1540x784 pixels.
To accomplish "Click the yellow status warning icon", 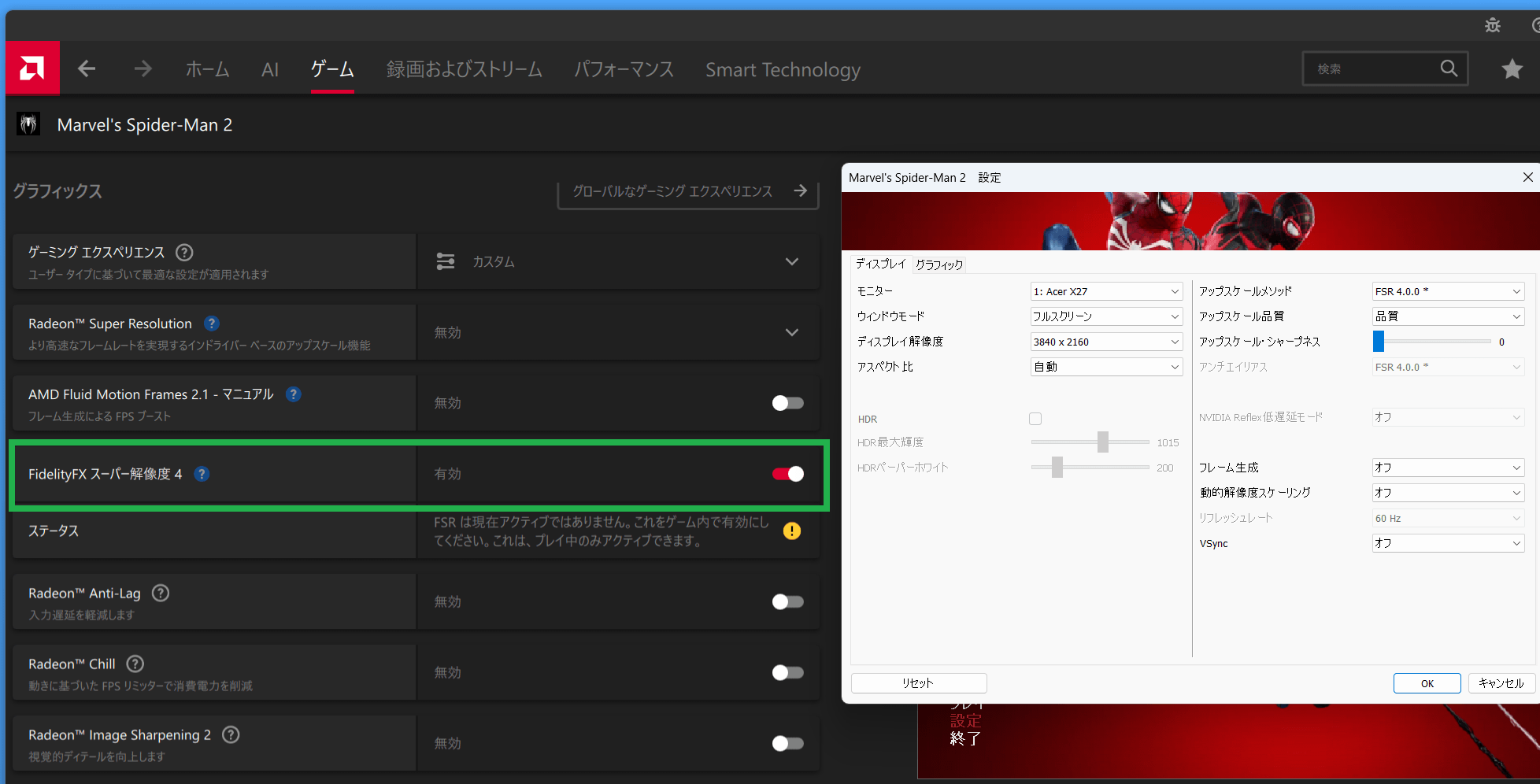I will click(x=792, y=531).
